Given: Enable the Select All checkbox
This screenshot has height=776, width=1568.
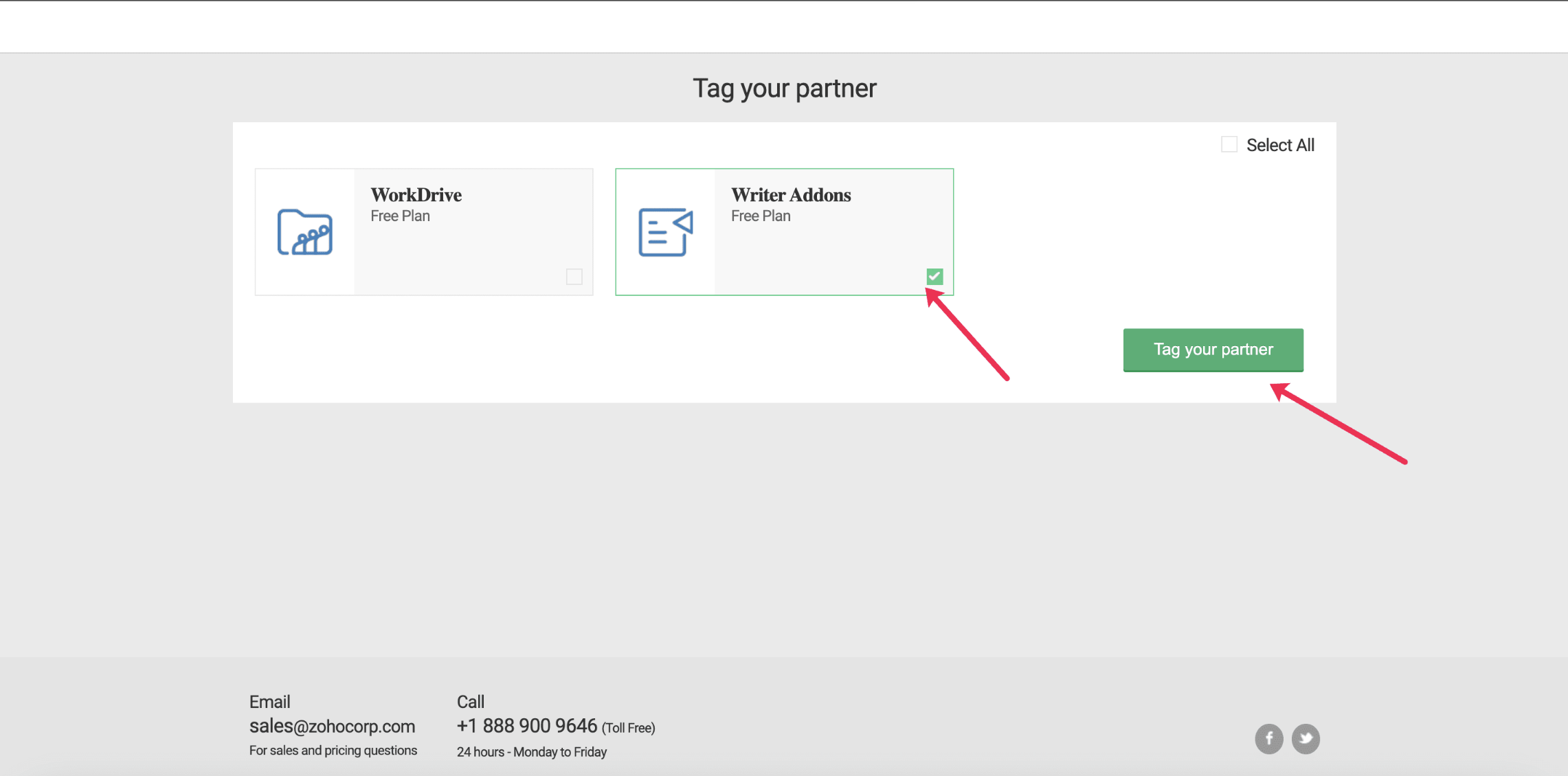Looking at the screenshot, I should pos(1229,144).
